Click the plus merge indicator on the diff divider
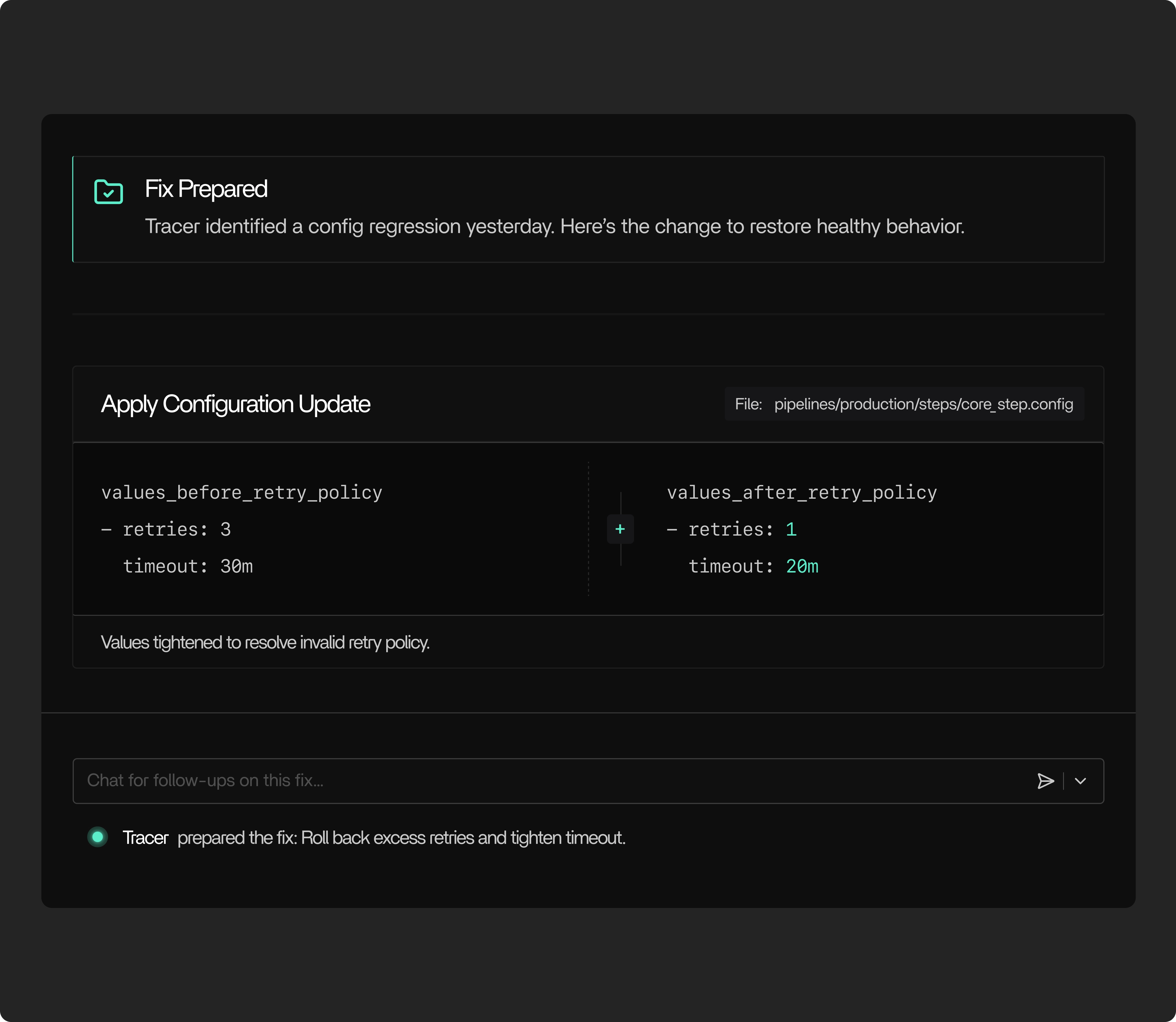1176x1022 pixels. 621,529
